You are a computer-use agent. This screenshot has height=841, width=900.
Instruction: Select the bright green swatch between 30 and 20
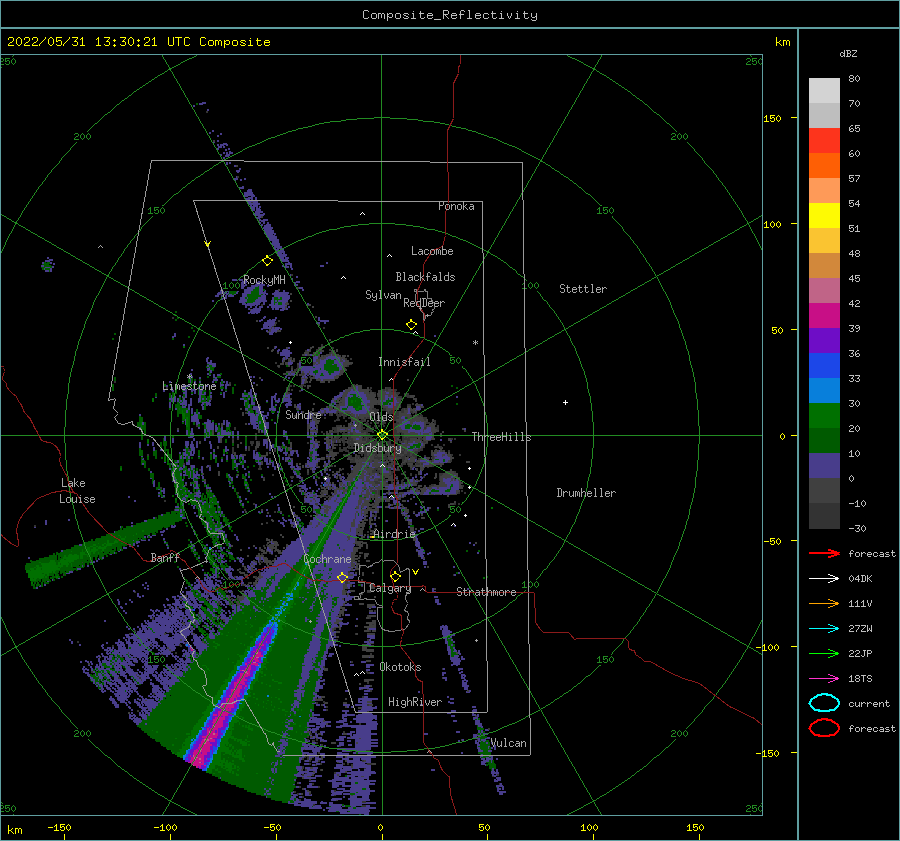[824, 415]
